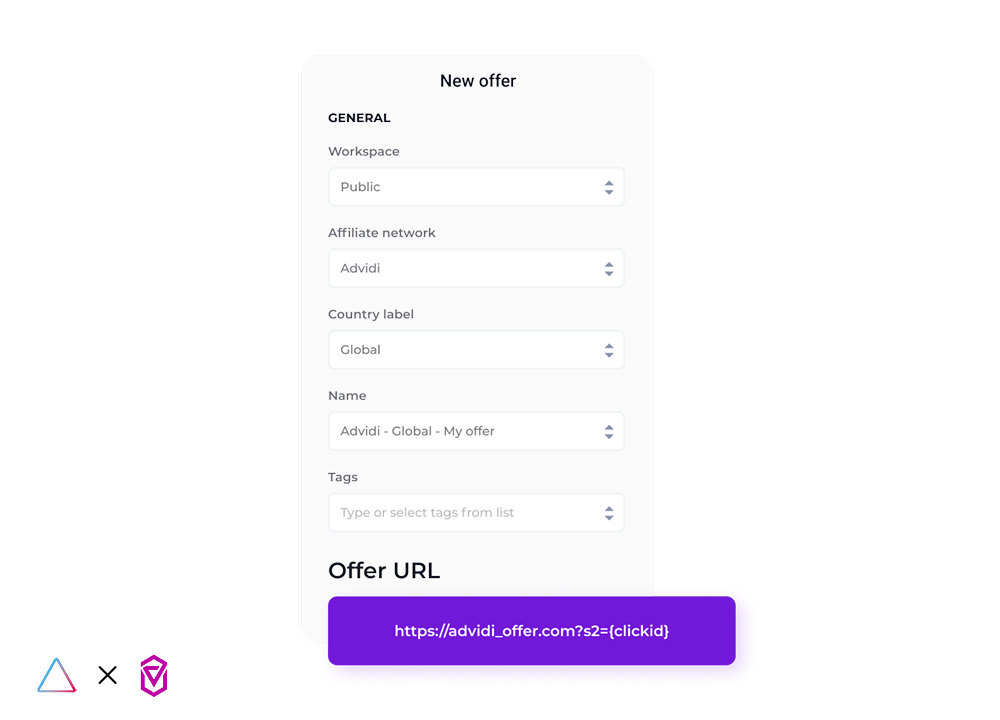Click the Country label up-down arrows icon
The height and width of the screenshot is (720, 1000).
609,350
